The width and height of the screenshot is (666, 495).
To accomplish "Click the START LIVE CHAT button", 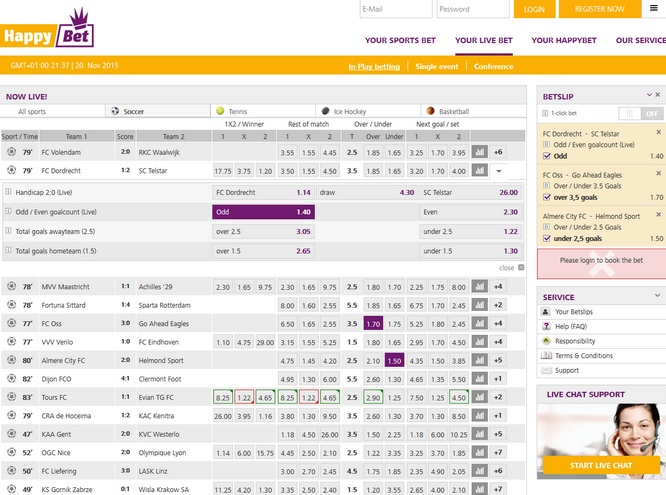I will pyautogui.click(x=601, y=465).
